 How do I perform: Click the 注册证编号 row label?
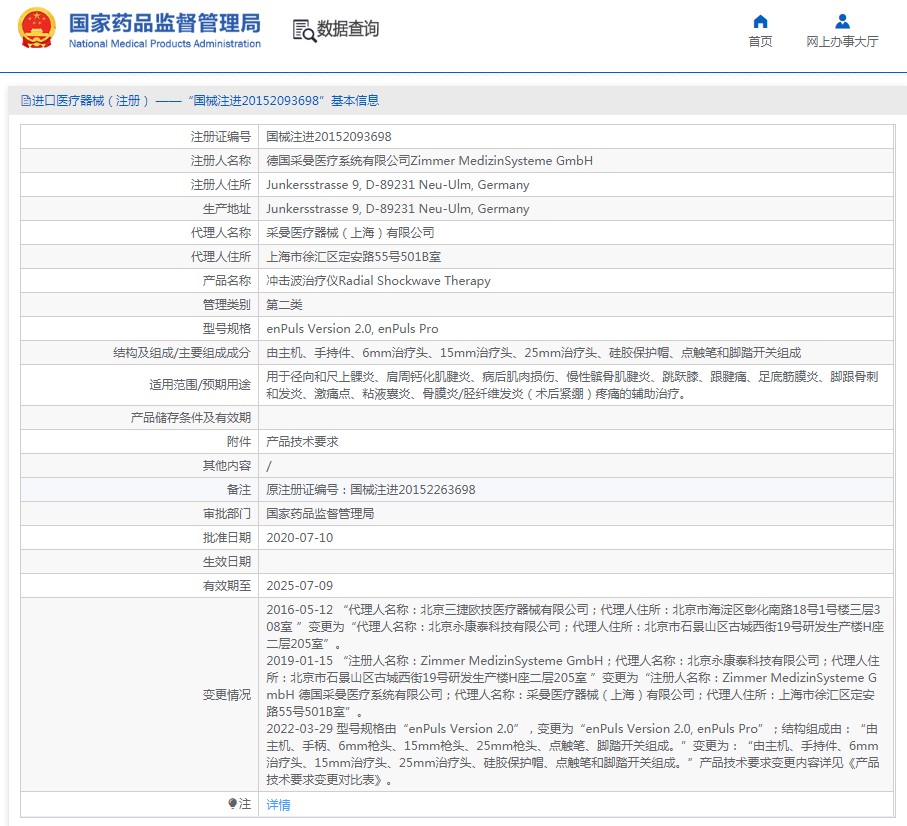[221, 137]
